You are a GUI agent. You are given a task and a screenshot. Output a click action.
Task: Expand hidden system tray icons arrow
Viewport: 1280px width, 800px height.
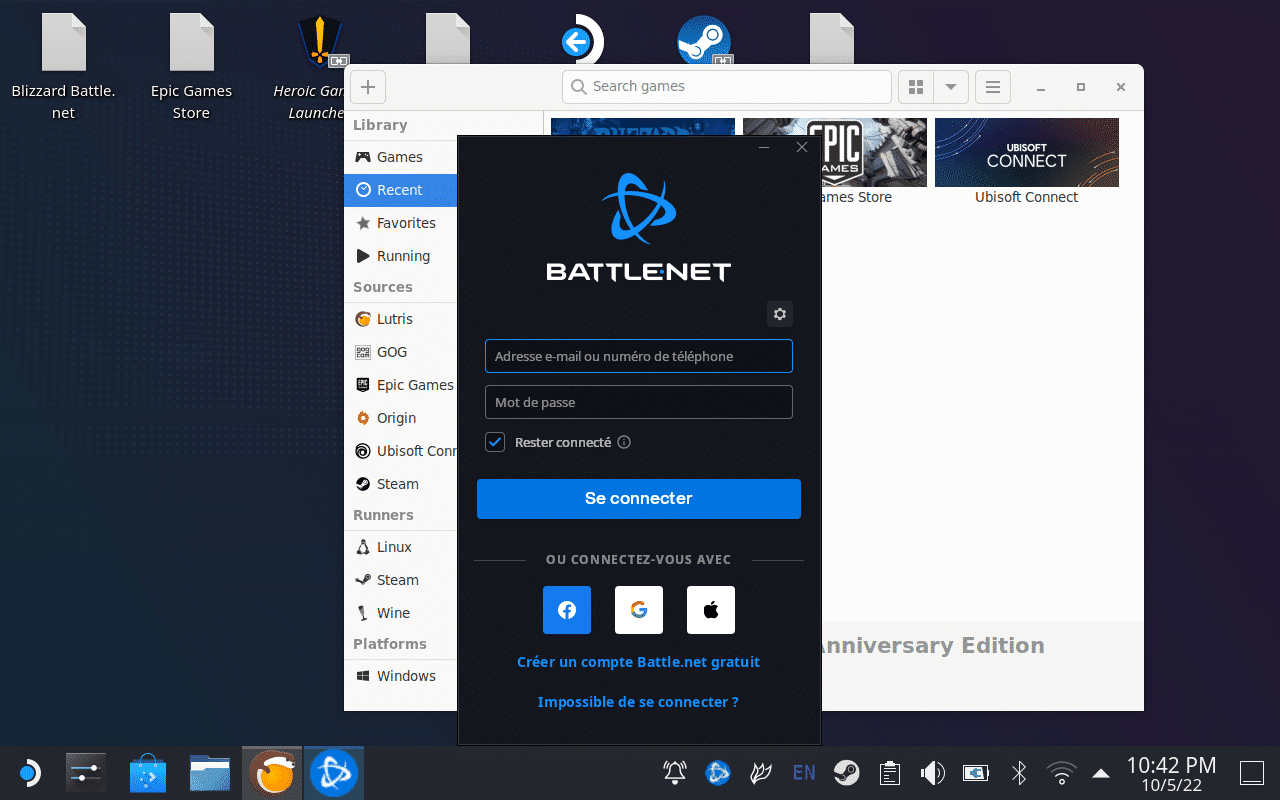pos(1101,773)
